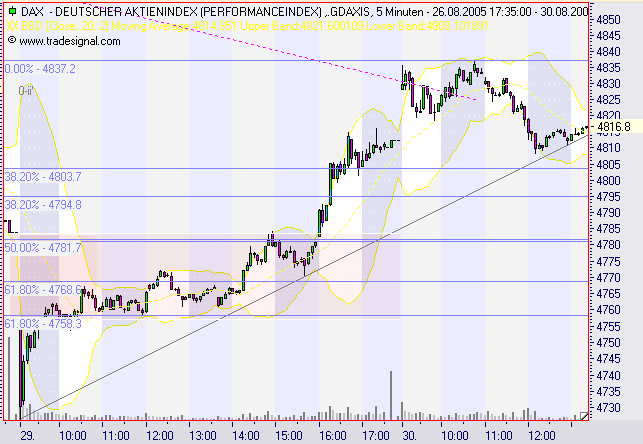Select the 0.00% - 4837.2 Fibonacci label
Image resolution: width=643 pixels, height=444 pixels.
click(40, 69)
